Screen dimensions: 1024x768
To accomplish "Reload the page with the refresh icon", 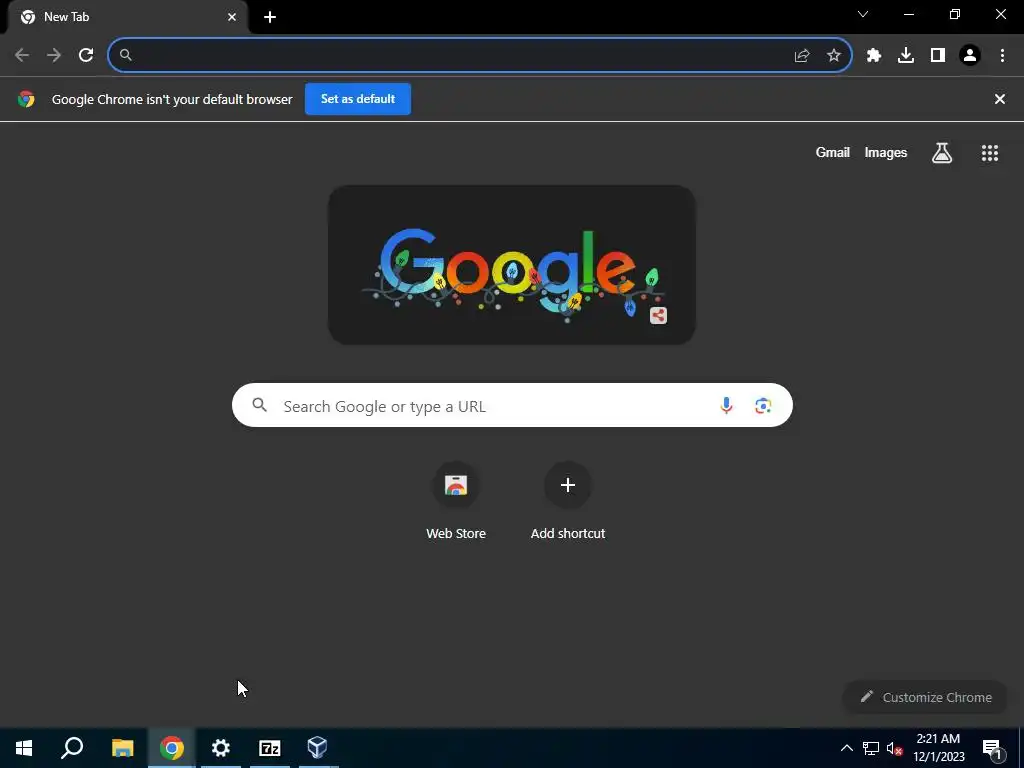I will coord(86,55).
